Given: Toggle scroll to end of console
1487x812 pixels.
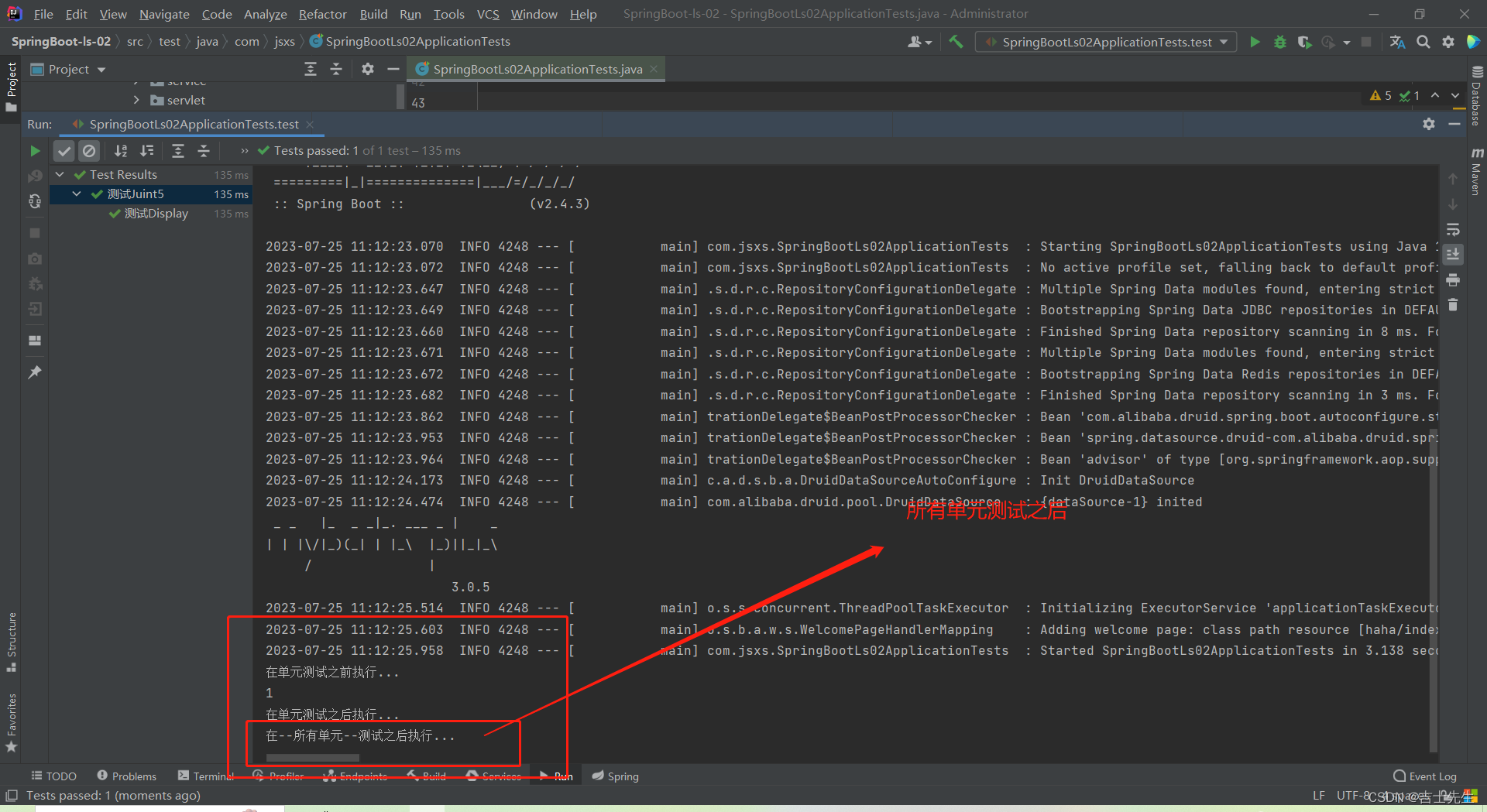Looking at the screenshot, I should [1453, 255].
